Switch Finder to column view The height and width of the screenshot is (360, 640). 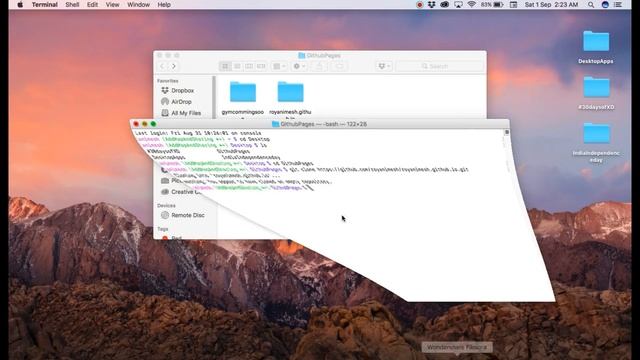tap(249, 66)
